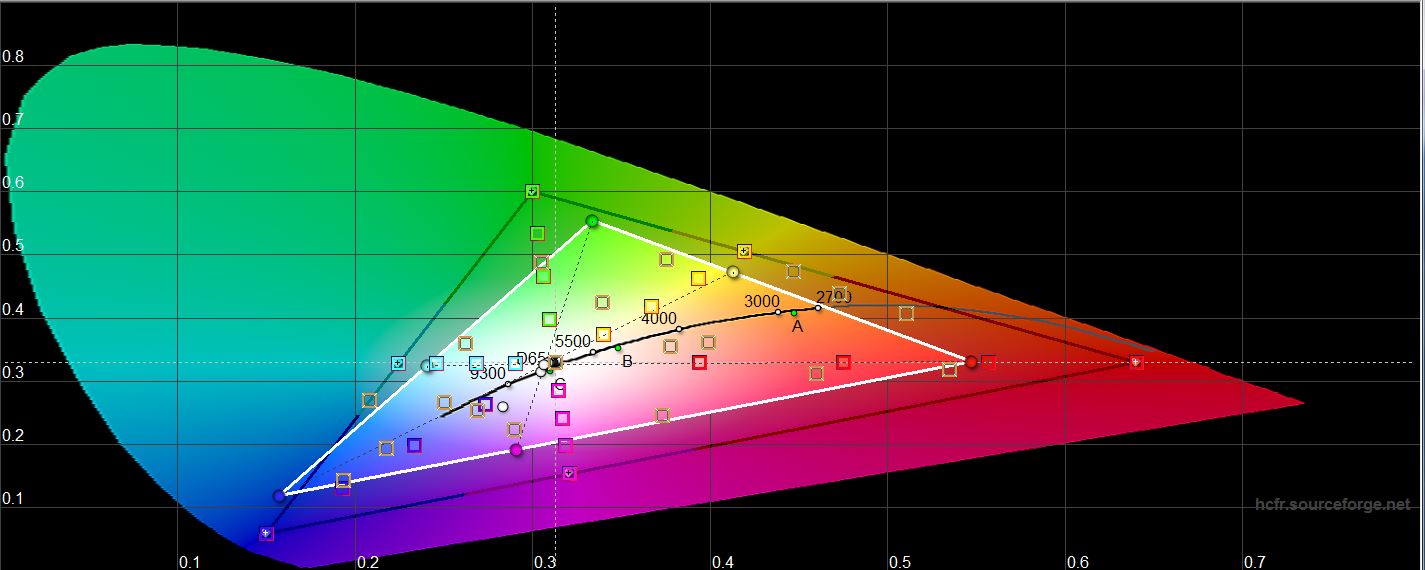Click the y-axis value 0.4

13,310
